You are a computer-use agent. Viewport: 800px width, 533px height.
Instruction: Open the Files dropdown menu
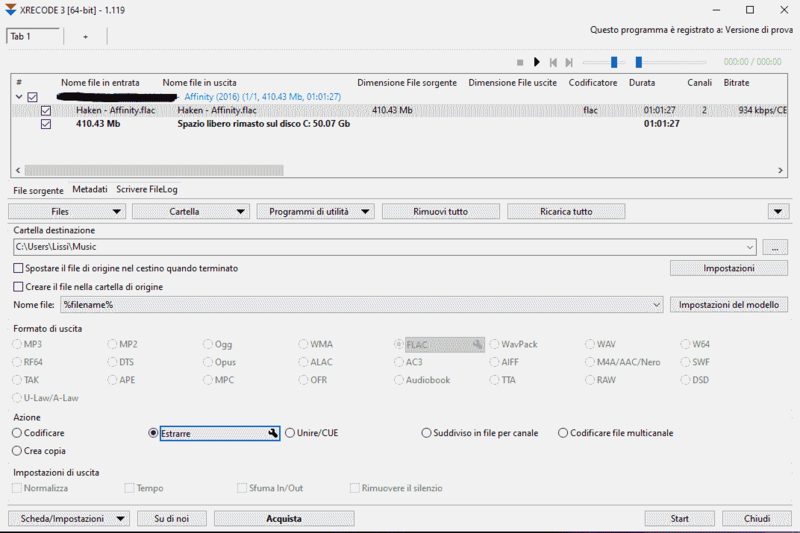tap(66, 211)
